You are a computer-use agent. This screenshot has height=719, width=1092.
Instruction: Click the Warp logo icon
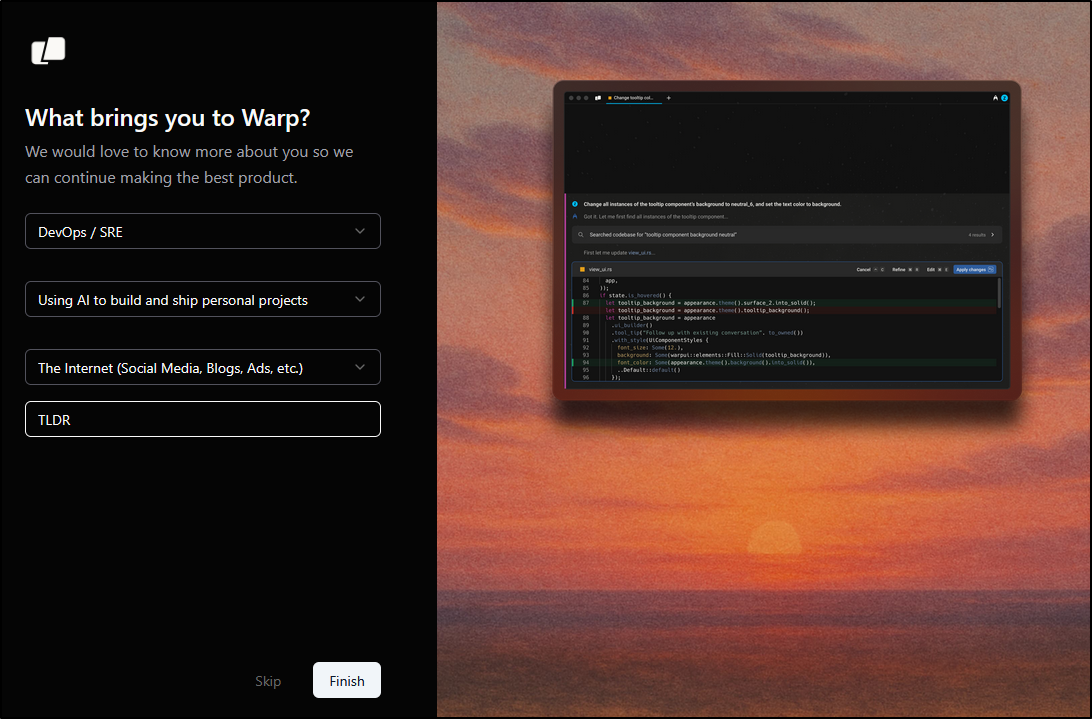click(48, 51)
